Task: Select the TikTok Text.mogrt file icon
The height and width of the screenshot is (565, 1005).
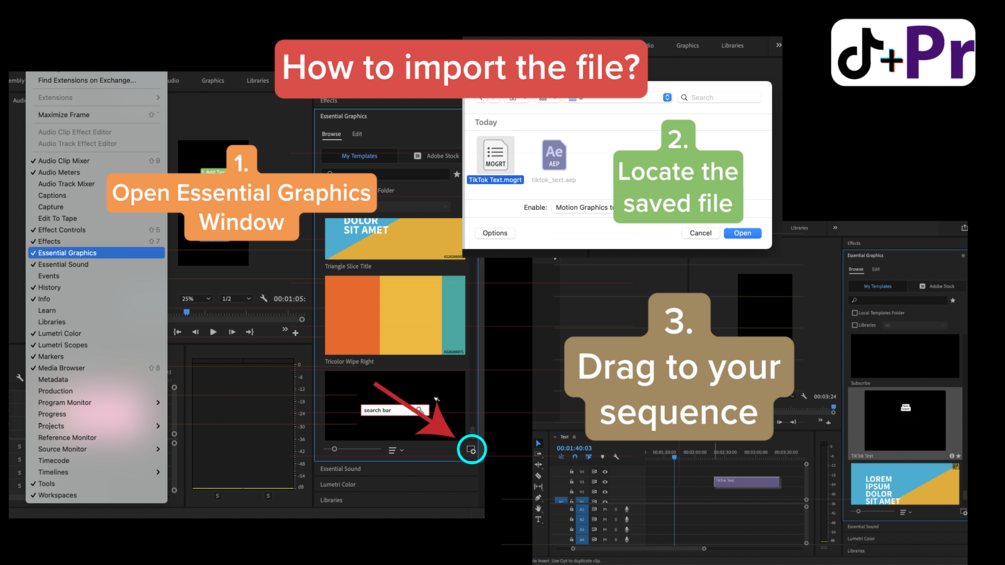Action: pyautogui.click(x=495, y=154)
